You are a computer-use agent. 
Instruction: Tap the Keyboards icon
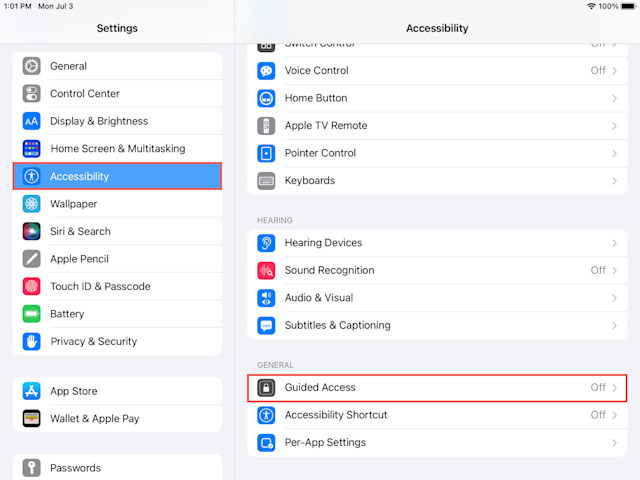pyautogui.click(x=266, y=181)
